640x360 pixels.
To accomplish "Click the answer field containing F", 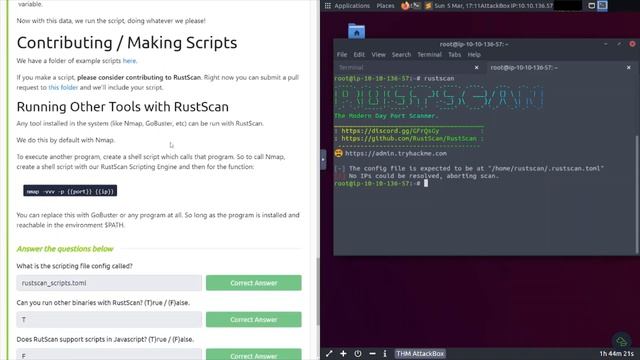I will click(109, 354).
